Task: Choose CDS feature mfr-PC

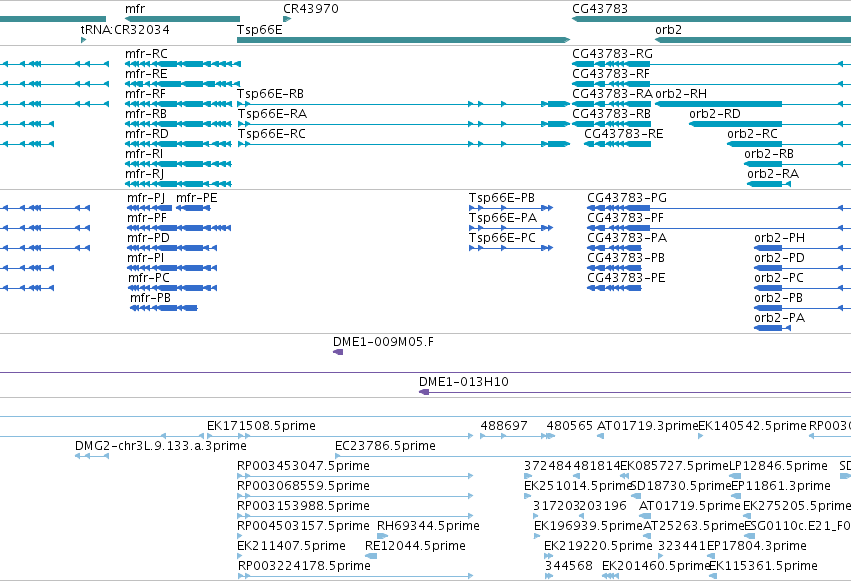Action: [149, 278]
